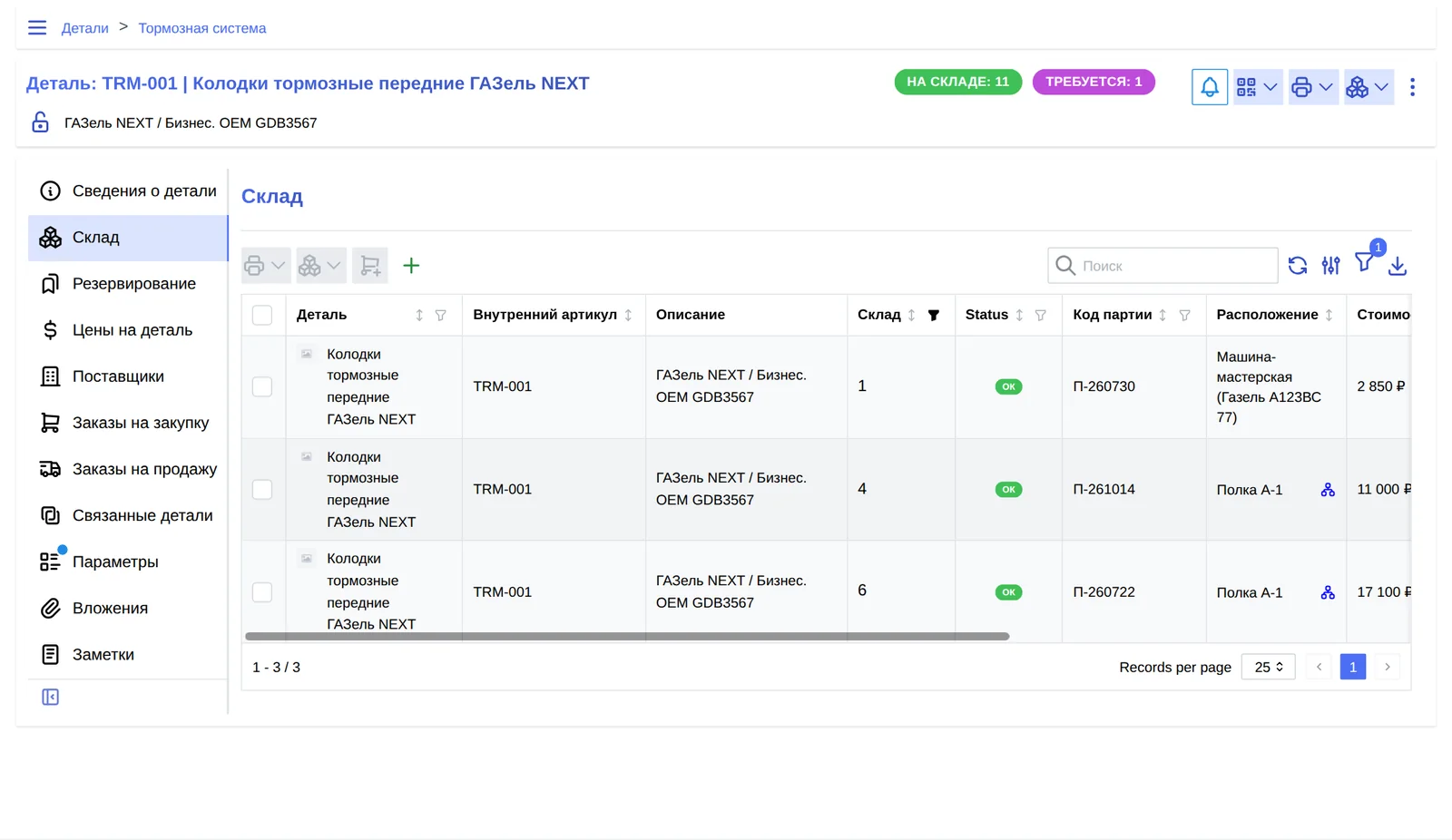Click the notifications bell icon
Image resolution: width=1452 pixels, height=840 pixels.
point(1209,87)
